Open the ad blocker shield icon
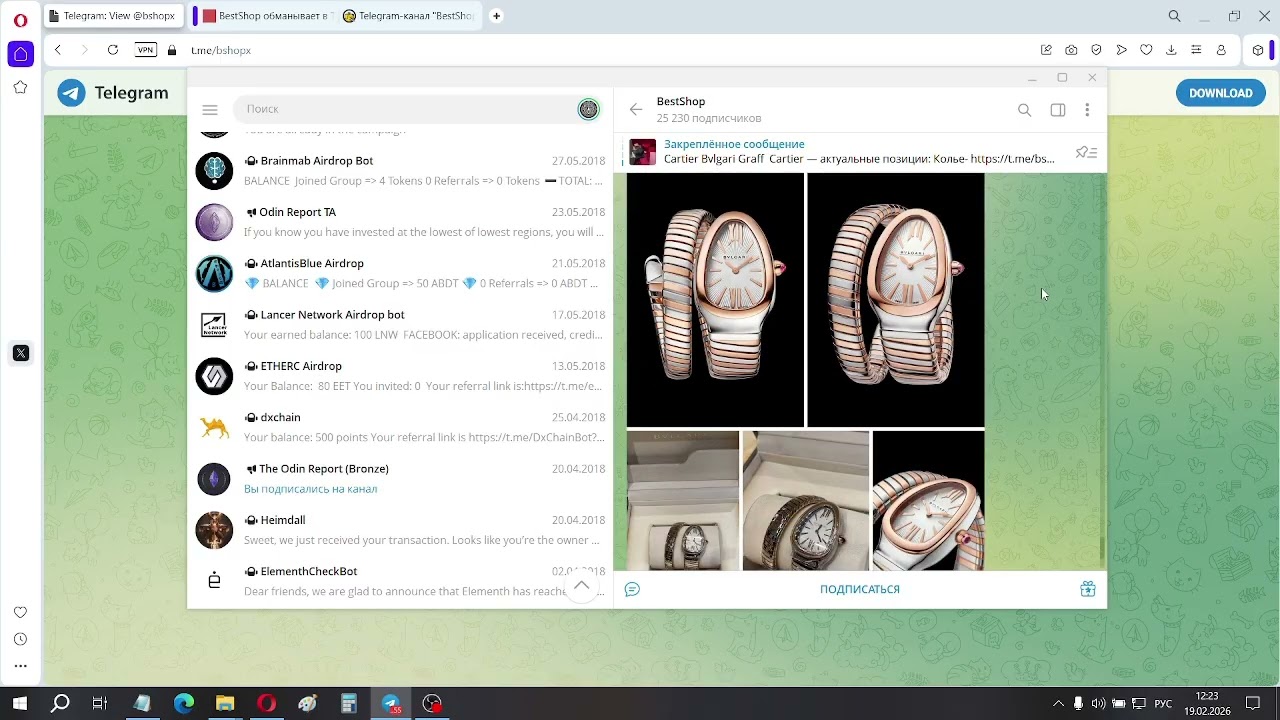Viewport: 1280px width, 720px height. coord(1096,50)
